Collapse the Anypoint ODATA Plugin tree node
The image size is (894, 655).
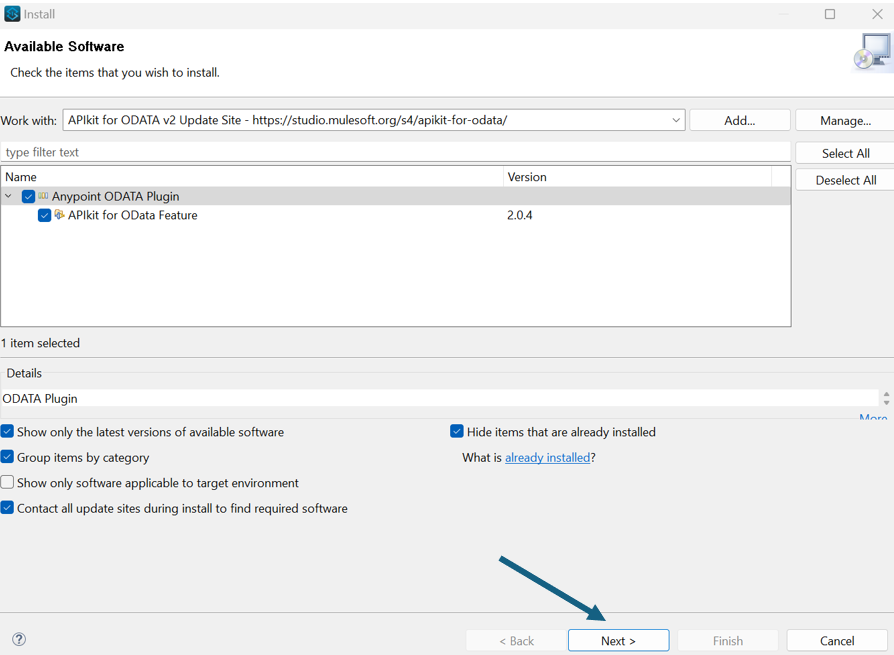click(x=10, y=197)
